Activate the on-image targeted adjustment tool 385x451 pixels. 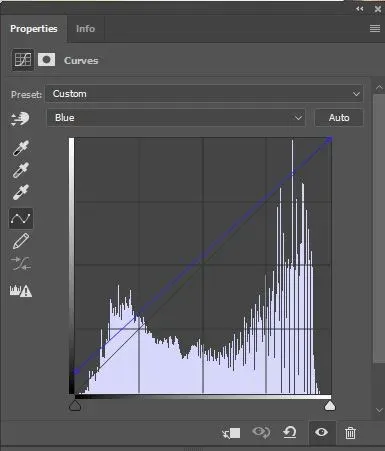[x=20, y=119]
